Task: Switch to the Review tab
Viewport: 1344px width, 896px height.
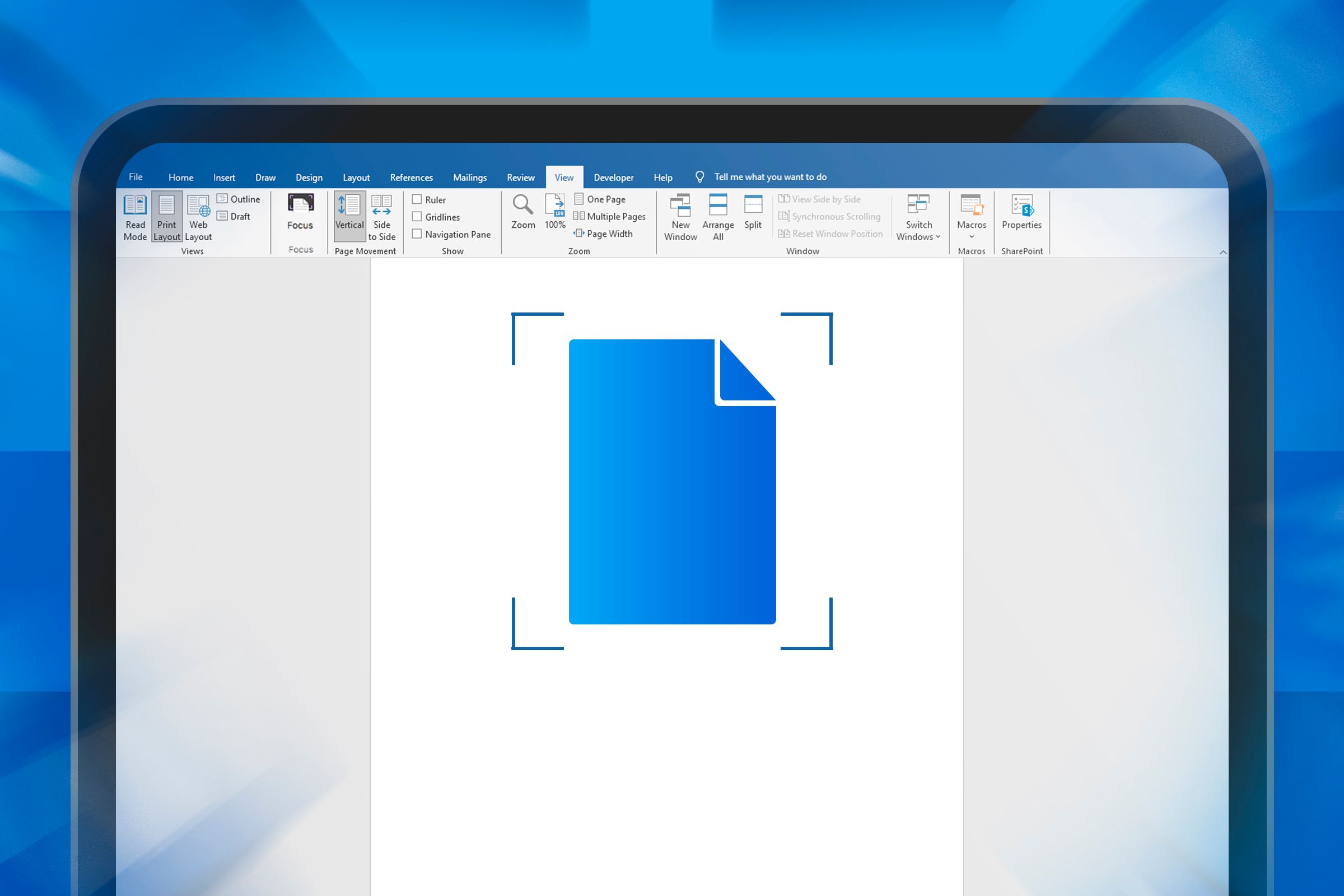Action: coord(521,177)
